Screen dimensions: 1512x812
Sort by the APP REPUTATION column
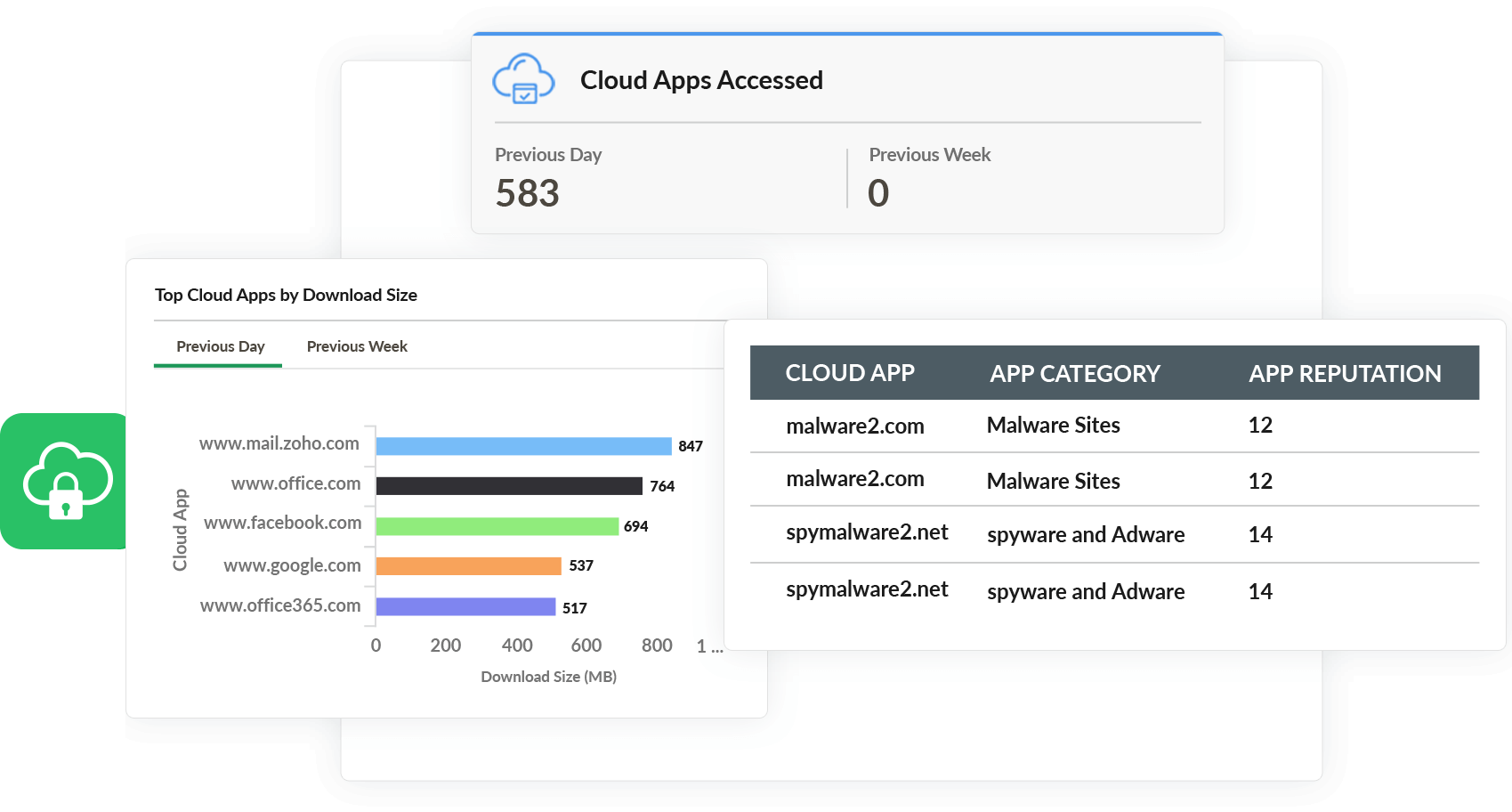[x=1345, y=373]
